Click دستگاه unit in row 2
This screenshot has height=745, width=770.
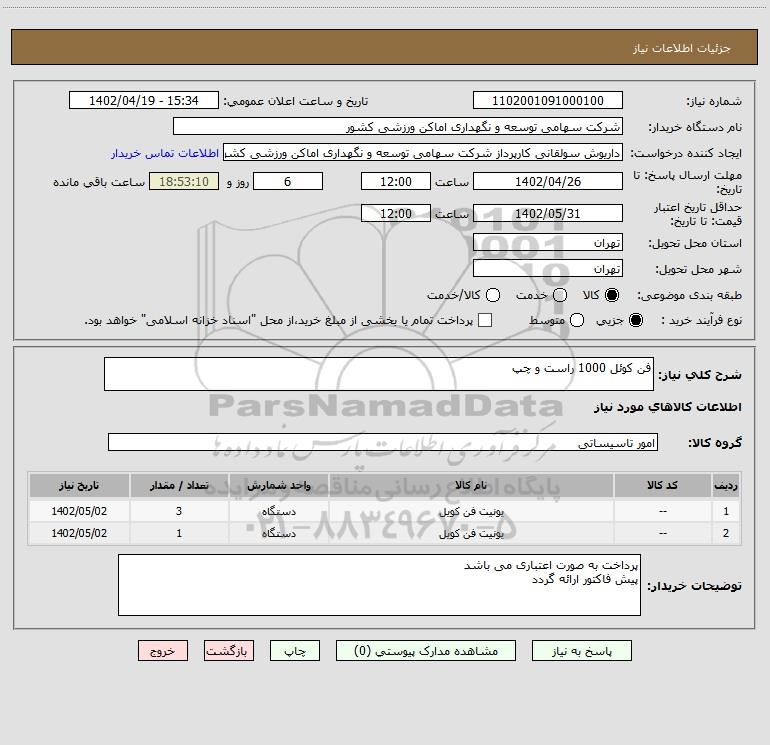point(278,533)
